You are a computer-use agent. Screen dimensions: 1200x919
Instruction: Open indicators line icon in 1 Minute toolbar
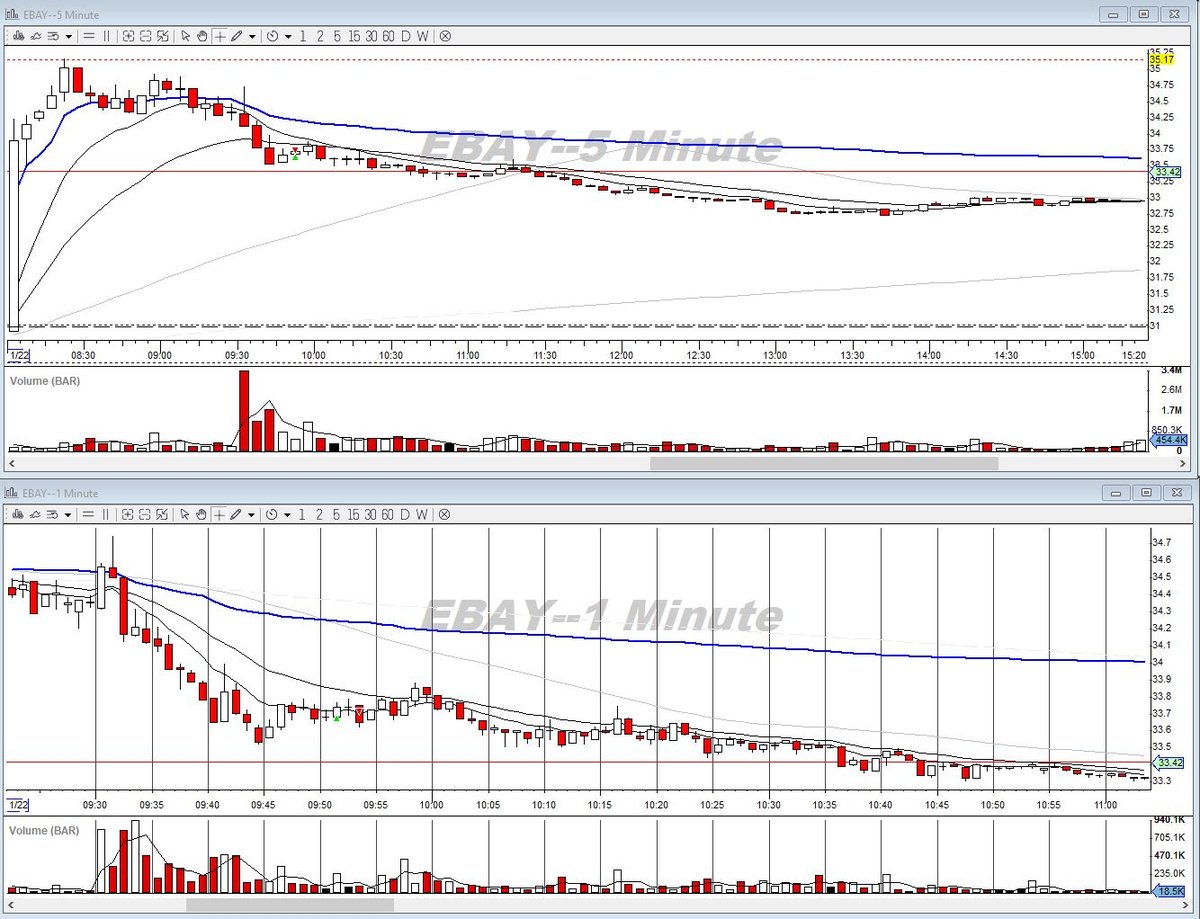(x=35, y=514)
